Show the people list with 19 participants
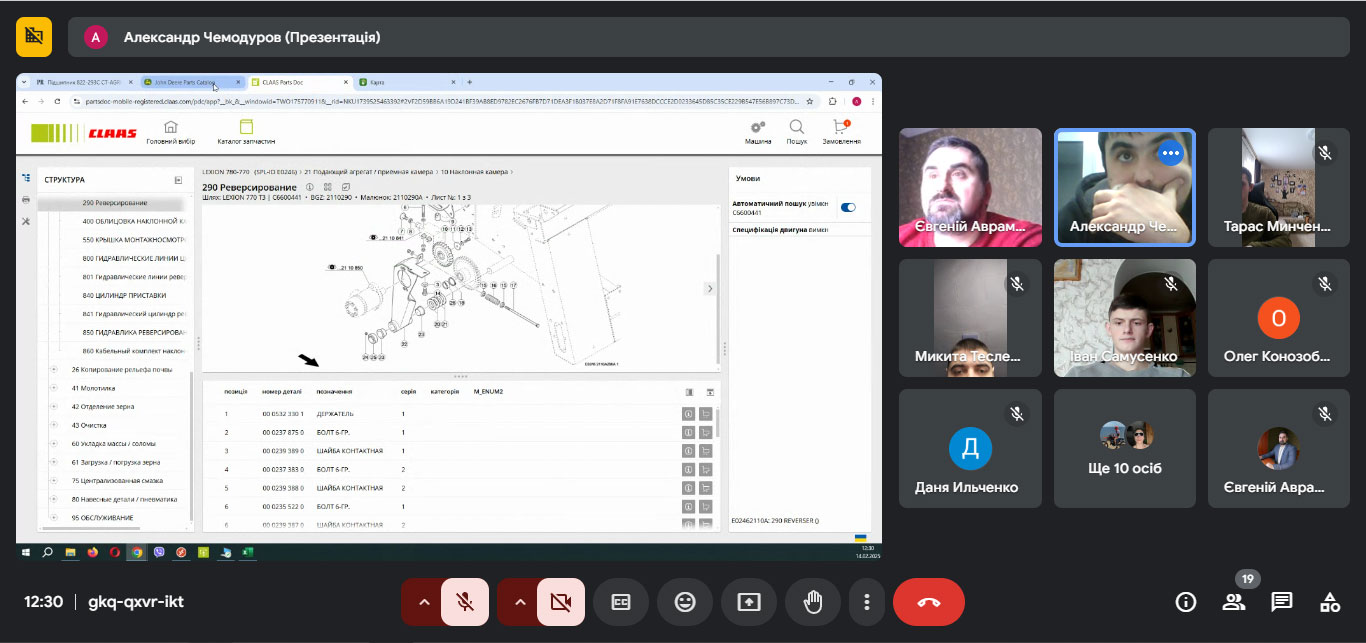The width and height of the screenshot is (1366, 643). coord(1234,602)
